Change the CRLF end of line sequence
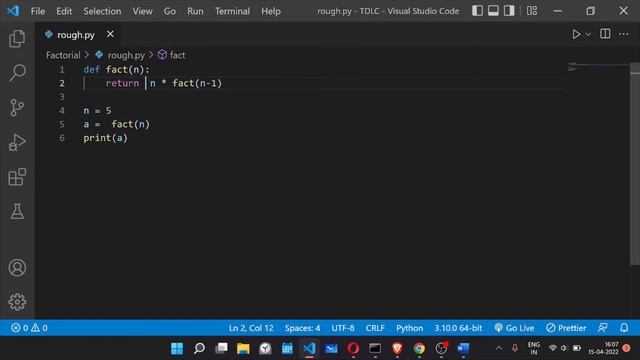 [x=375, y=328]
